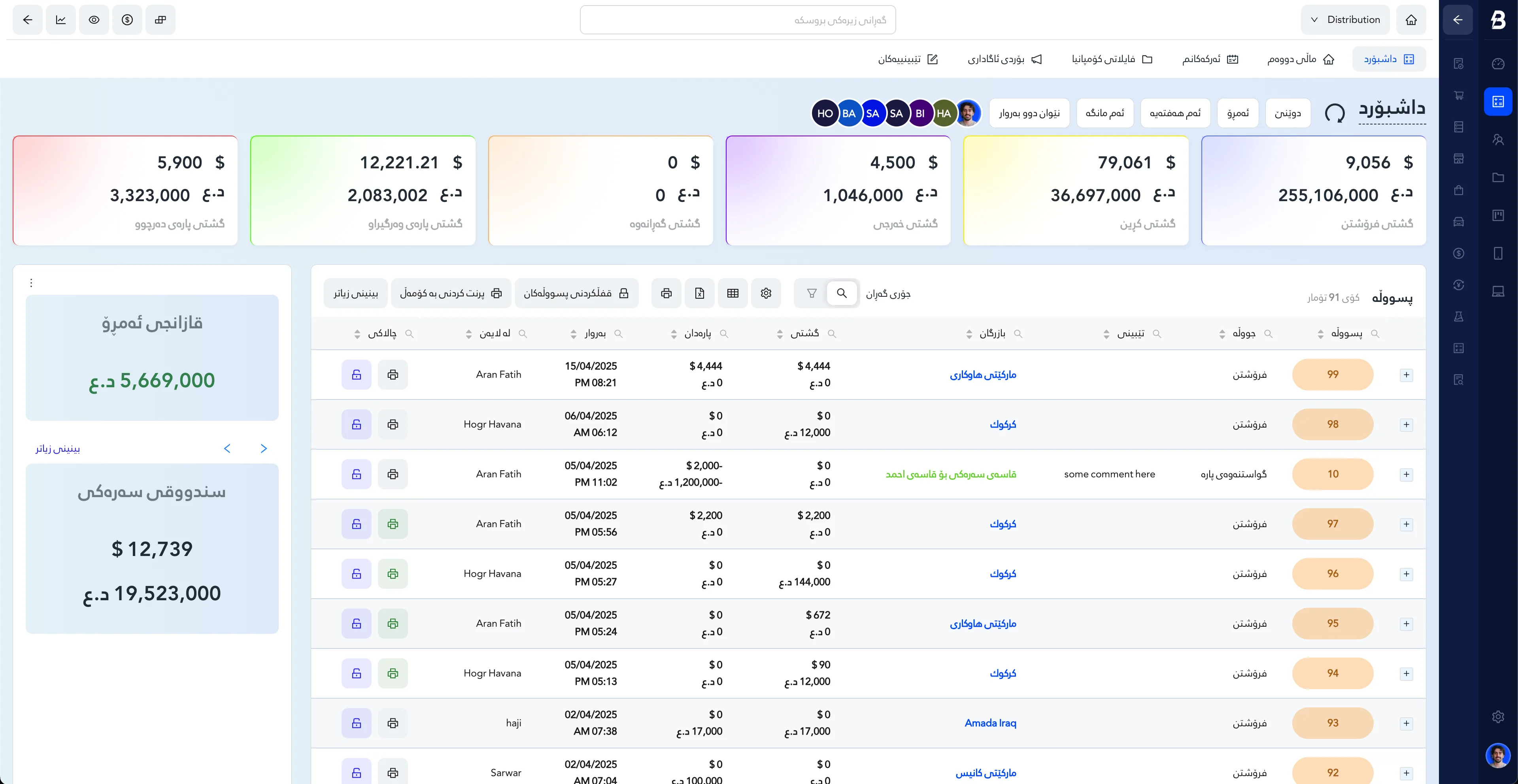
Task: Open shopping cart icon in right sidebar
Action: [1458, 95]
